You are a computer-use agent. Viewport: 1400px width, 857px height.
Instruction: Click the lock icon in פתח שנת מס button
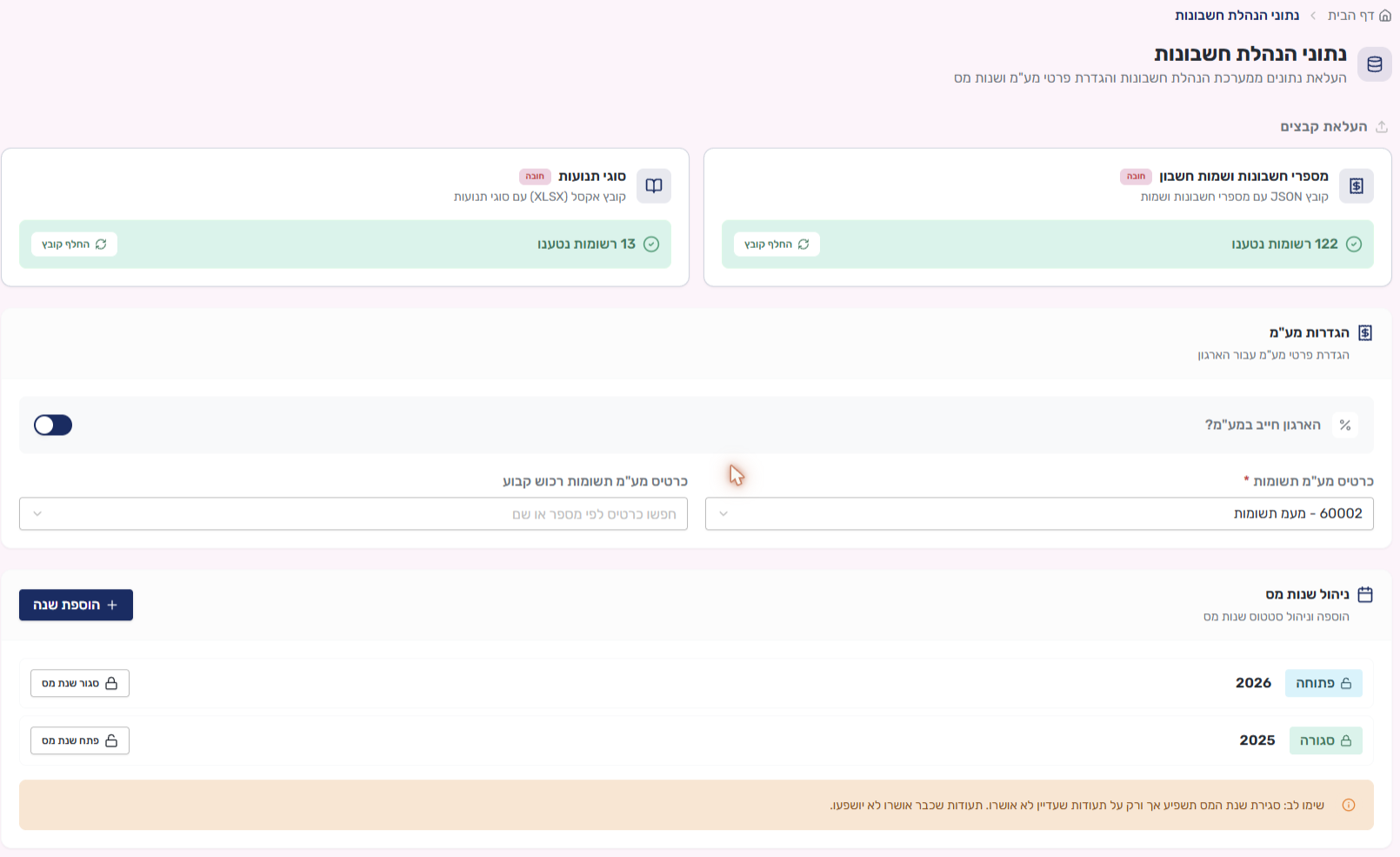click(111, 740)
